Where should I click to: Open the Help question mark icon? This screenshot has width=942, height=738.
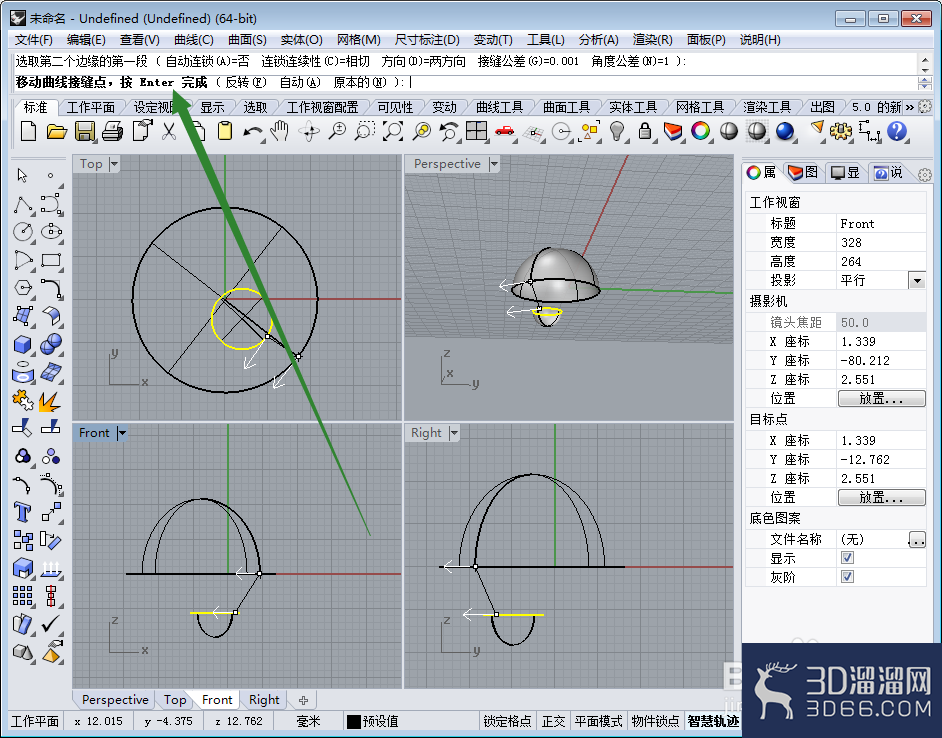point(896,131)
